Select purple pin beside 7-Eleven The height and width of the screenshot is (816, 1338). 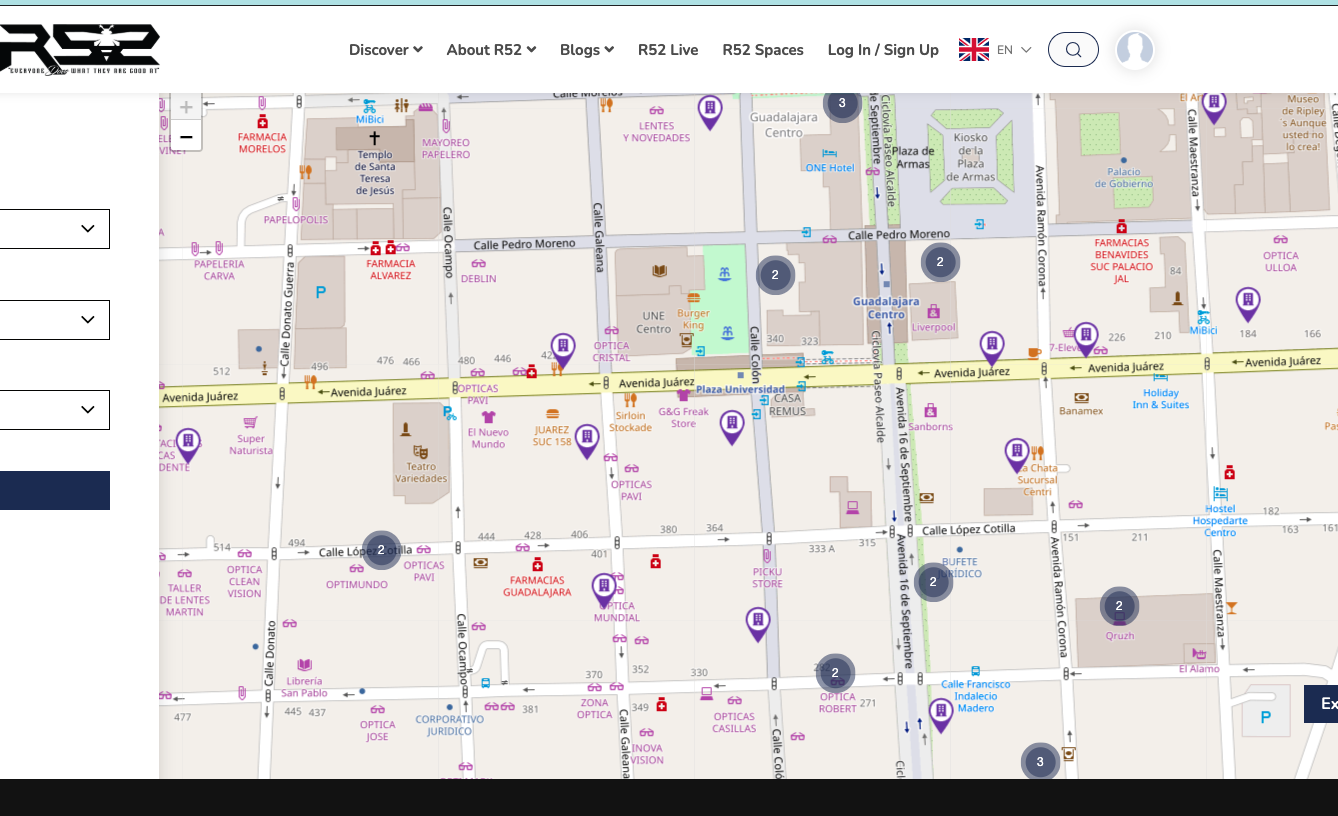[1086, 338]
